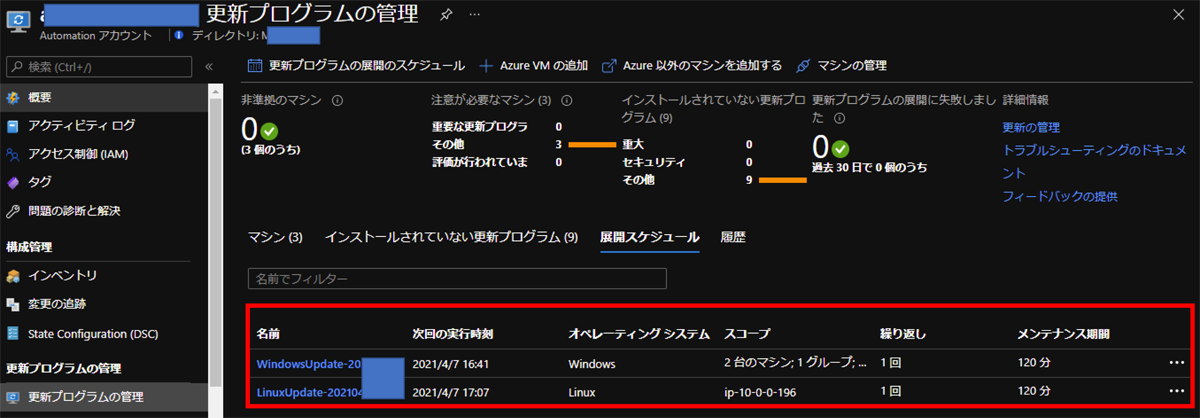Close the blade with the X button
Viewport: 1200px width, 418px height.
coord(1179,14)
